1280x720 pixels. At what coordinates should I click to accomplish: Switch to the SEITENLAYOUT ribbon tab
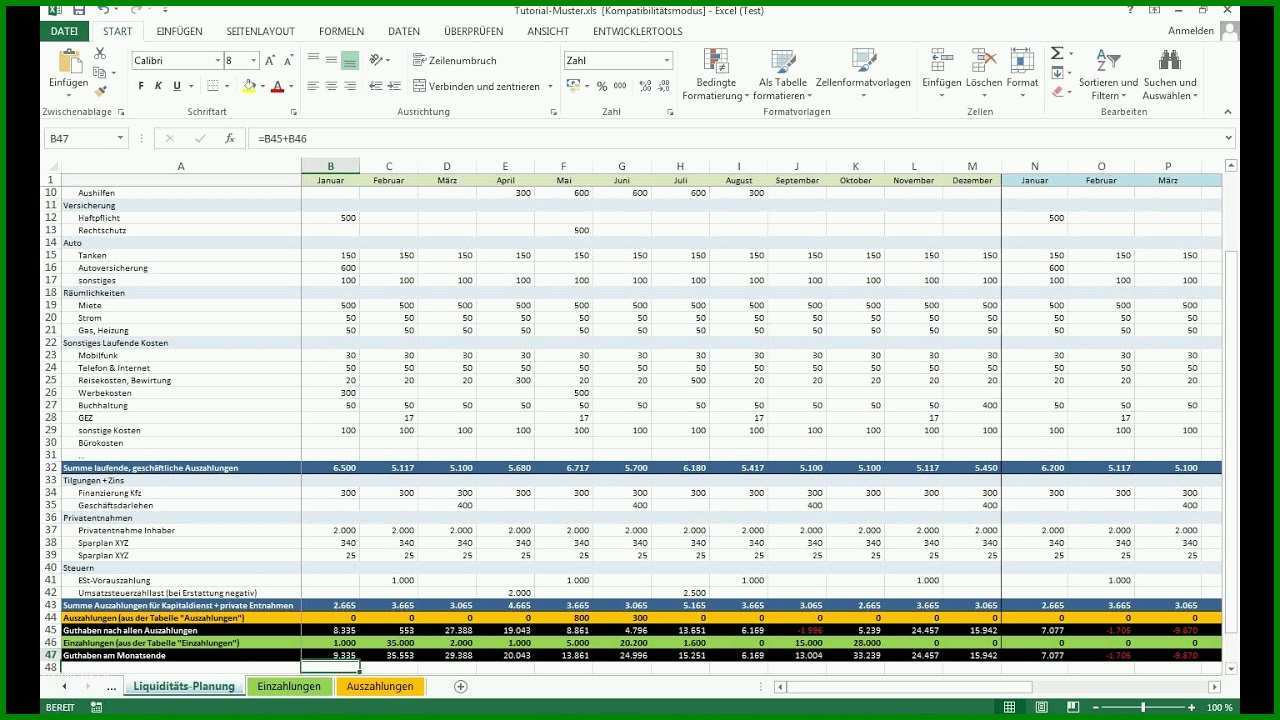pos(260,31)
